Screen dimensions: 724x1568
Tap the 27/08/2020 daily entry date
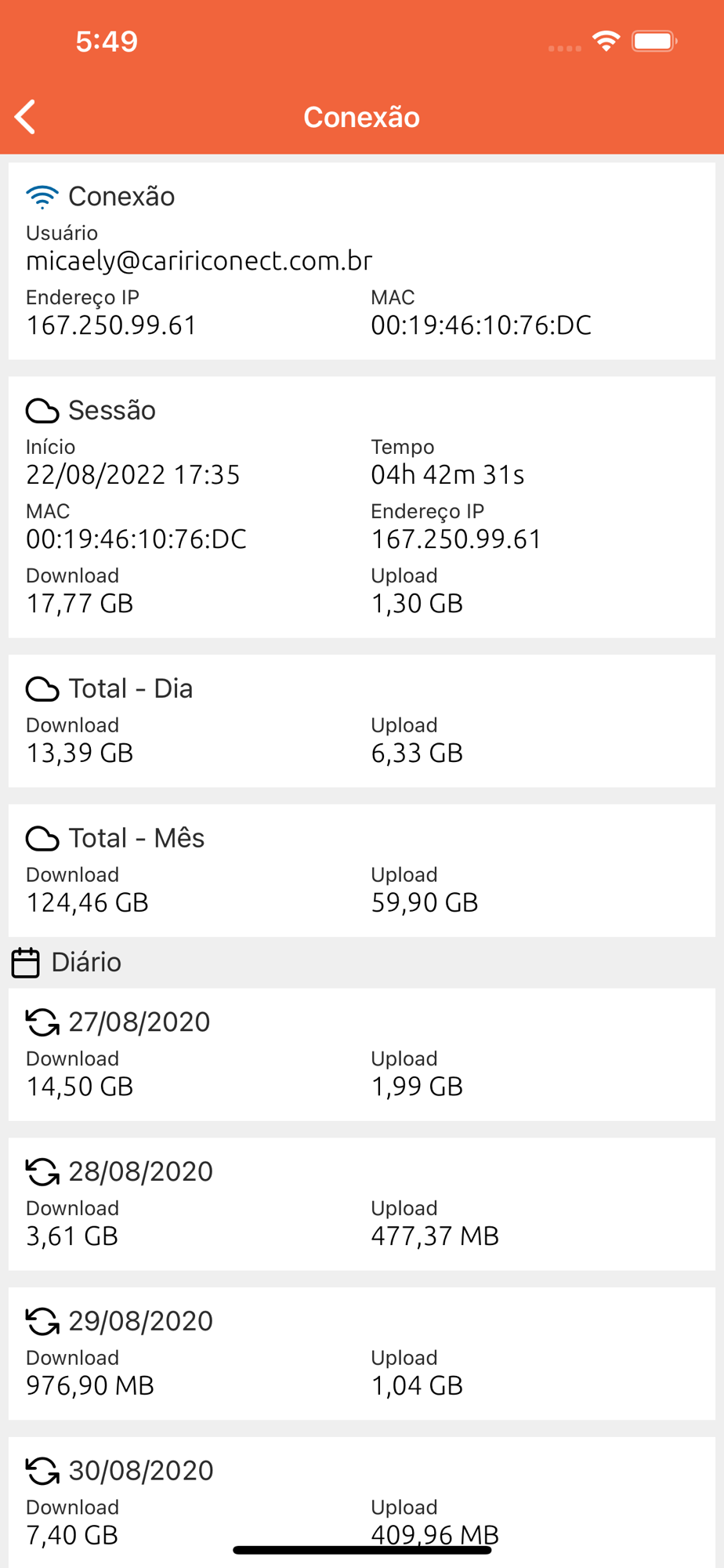point(139,1022)
